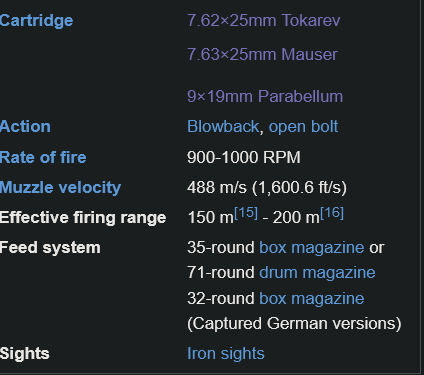424x375 pixels.
Task: Click the Effective firing range label
Action: click(83, 218)
